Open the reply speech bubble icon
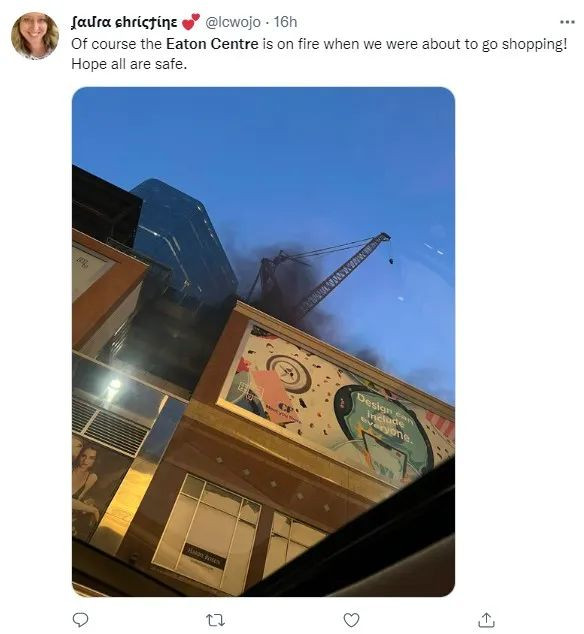Screen dimensions: 584x634 coord(80,619)
